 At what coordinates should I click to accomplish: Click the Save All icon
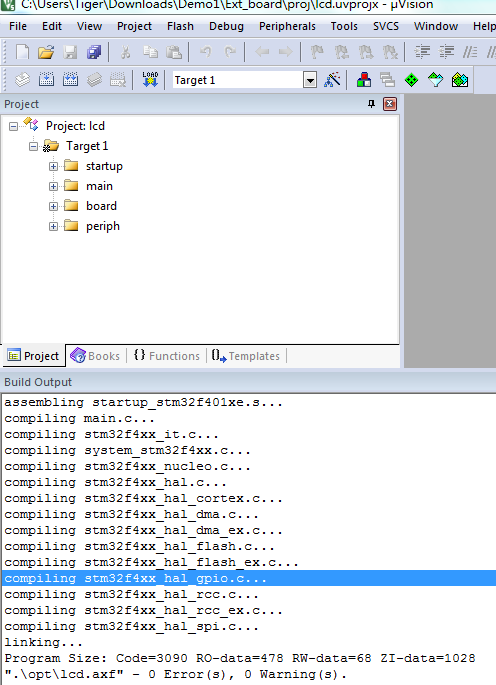(x=94, y=52)
